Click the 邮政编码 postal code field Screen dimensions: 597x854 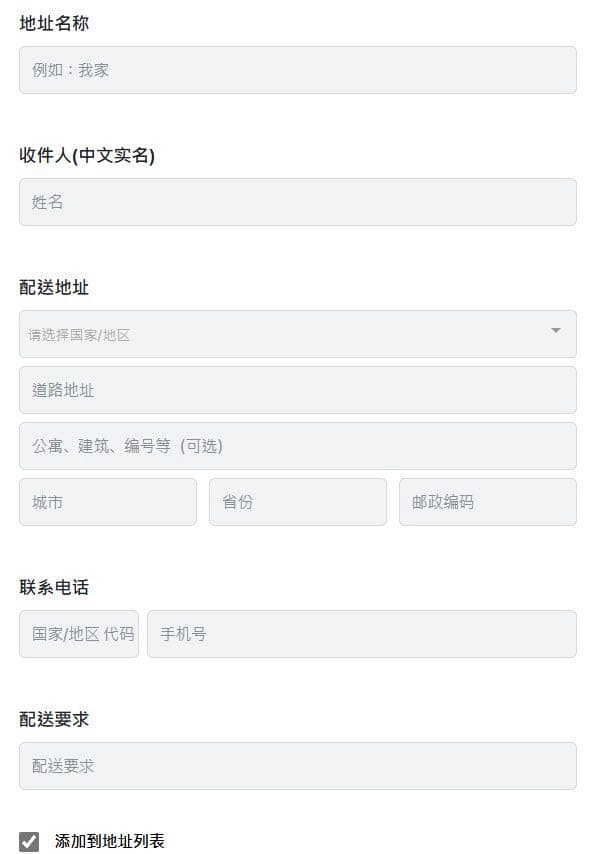(487, 502)
